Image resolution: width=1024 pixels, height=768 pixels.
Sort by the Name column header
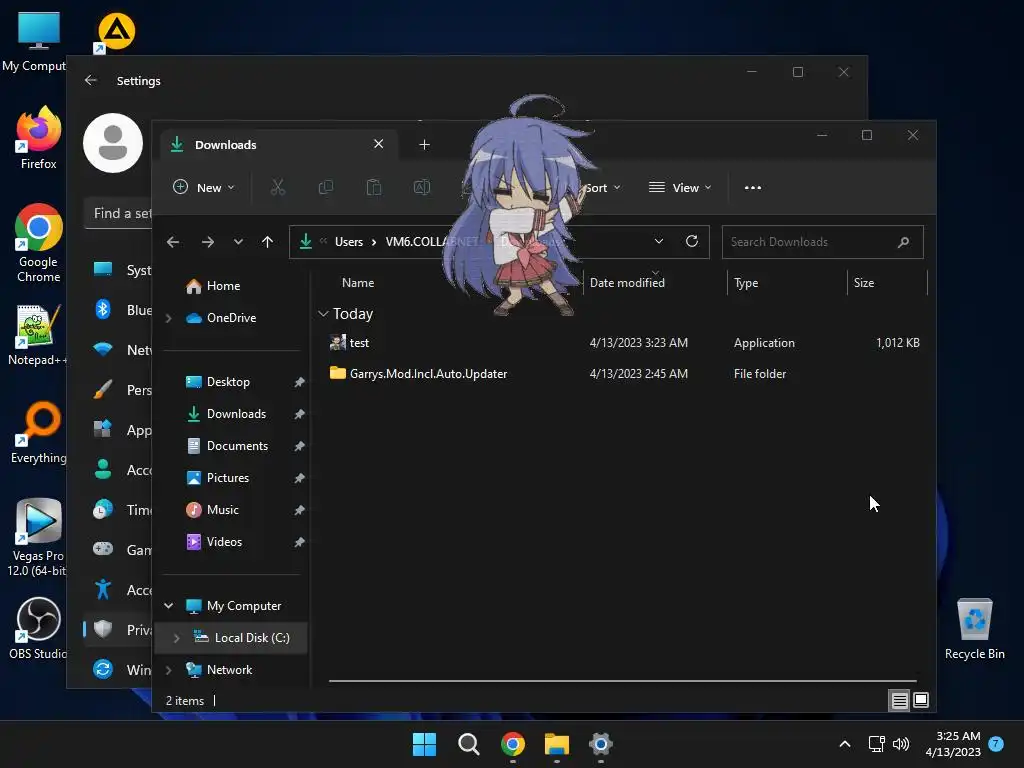click(358, 283)
